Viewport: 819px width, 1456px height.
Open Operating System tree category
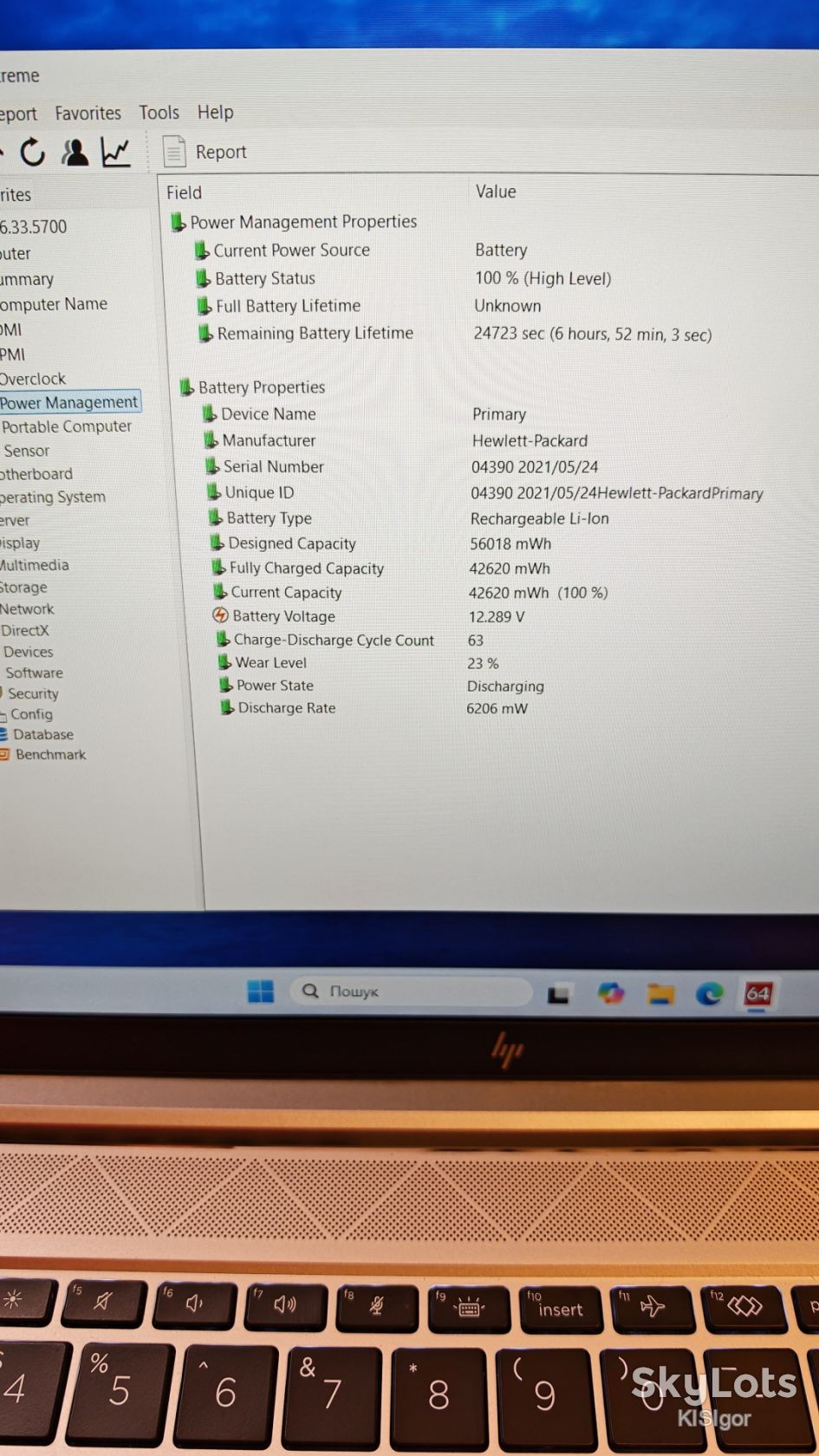click(x=53, y=497)
